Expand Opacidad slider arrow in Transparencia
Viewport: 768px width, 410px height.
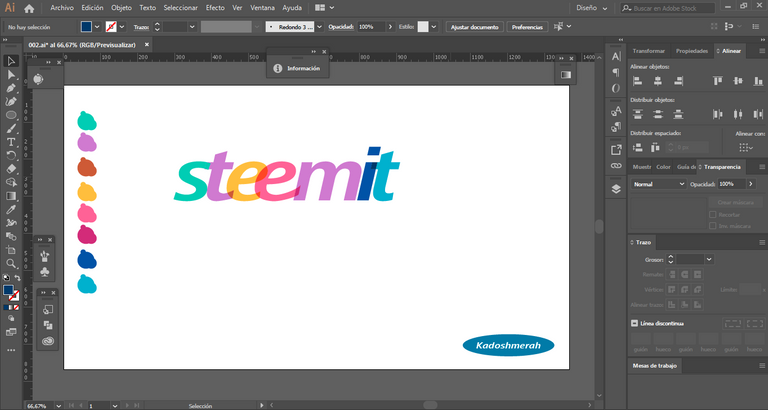pyautogui.click(x=751, y=184)
